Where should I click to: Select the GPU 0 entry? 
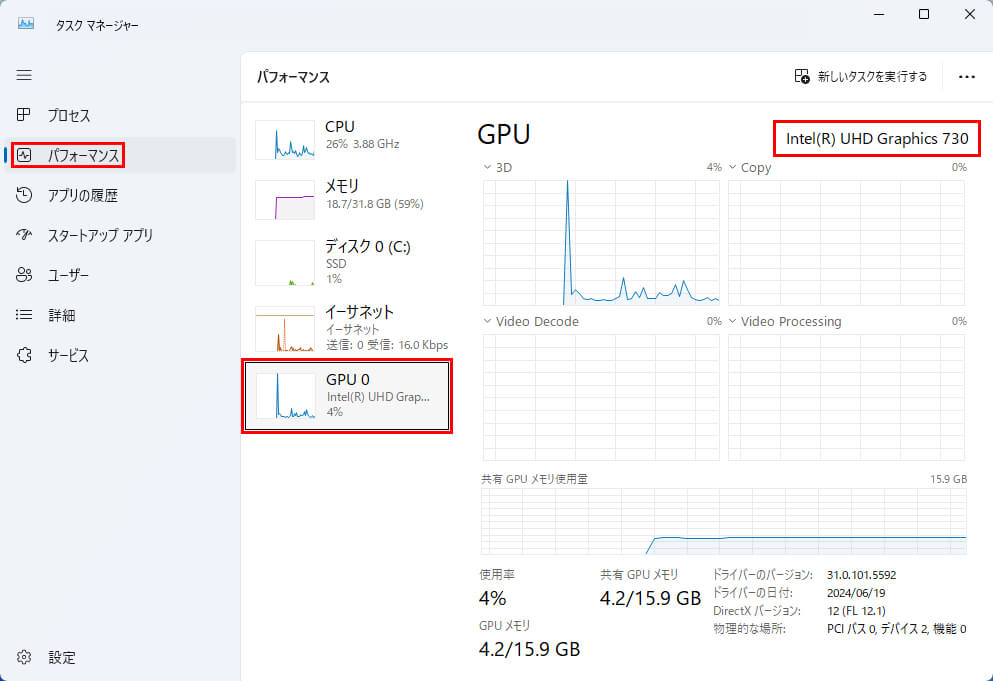click(x=346, y=396)
